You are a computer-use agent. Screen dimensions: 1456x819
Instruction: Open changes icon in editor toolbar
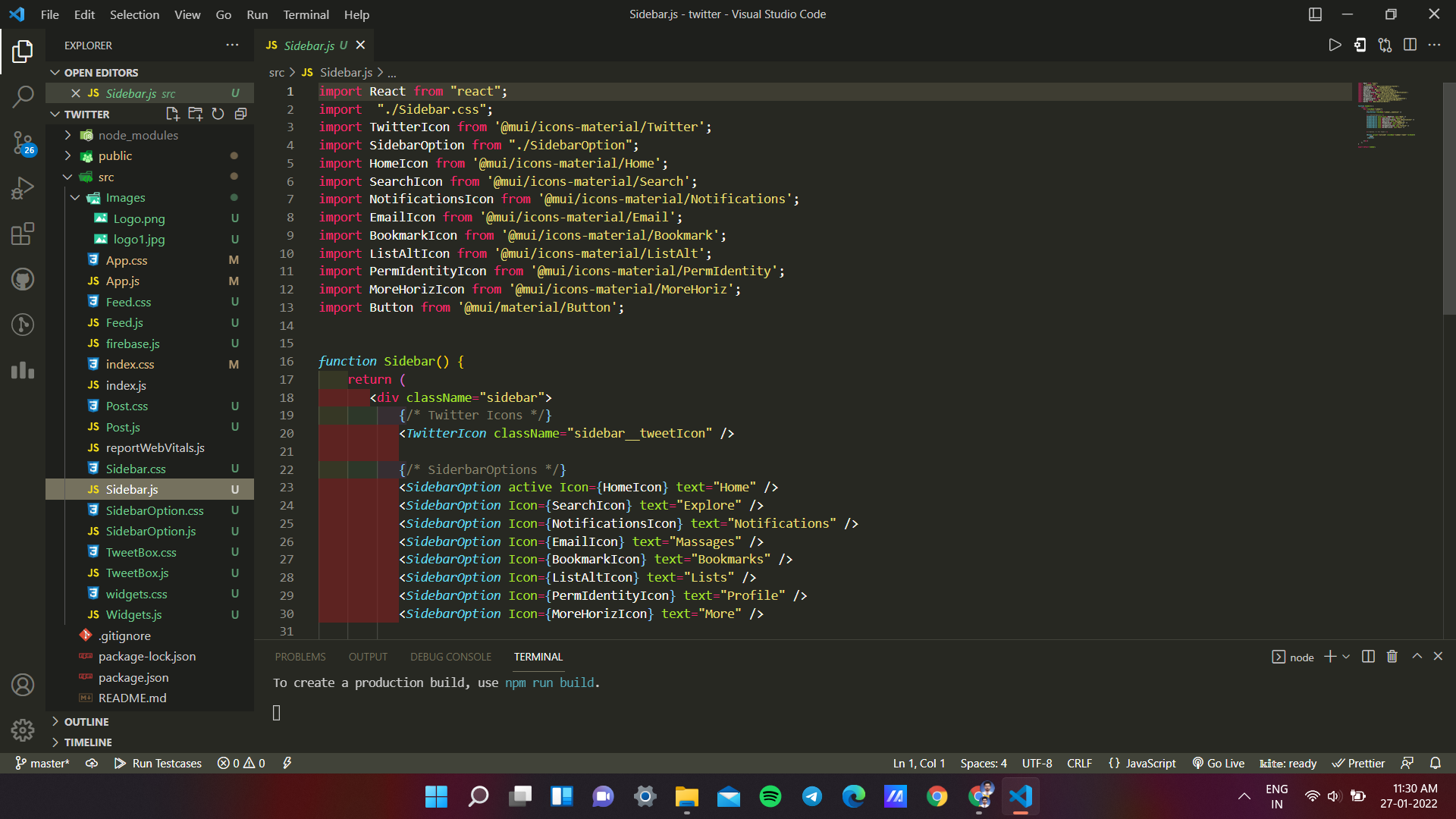point(1360,45)
